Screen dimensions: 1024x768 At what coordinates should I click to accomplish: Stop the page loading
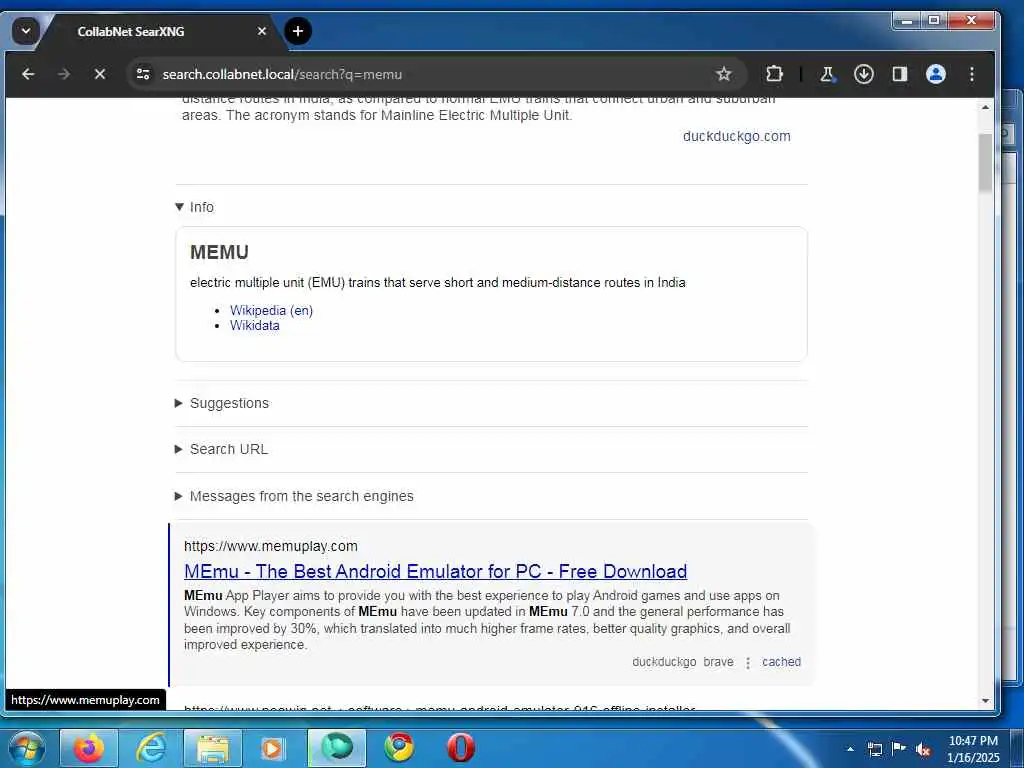click(100, 74)
